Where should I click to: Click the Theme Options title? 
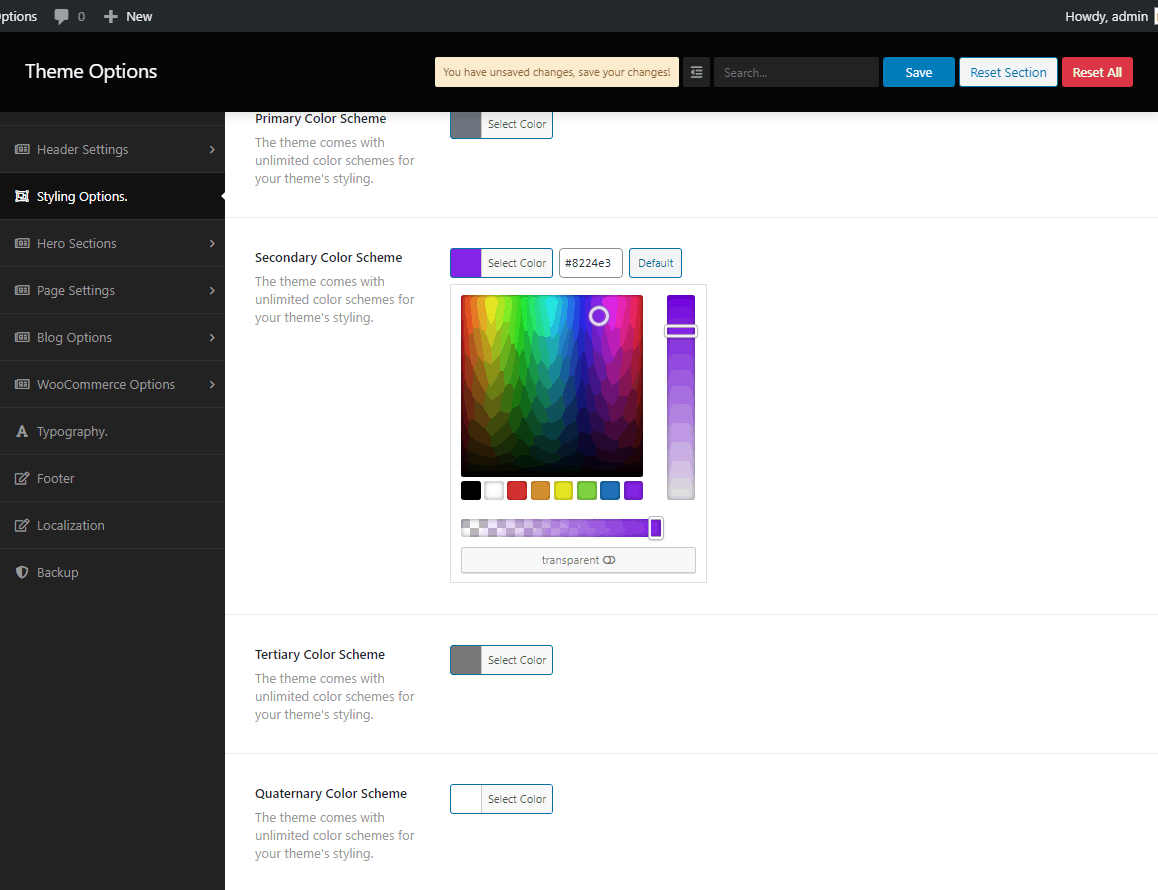91,71
